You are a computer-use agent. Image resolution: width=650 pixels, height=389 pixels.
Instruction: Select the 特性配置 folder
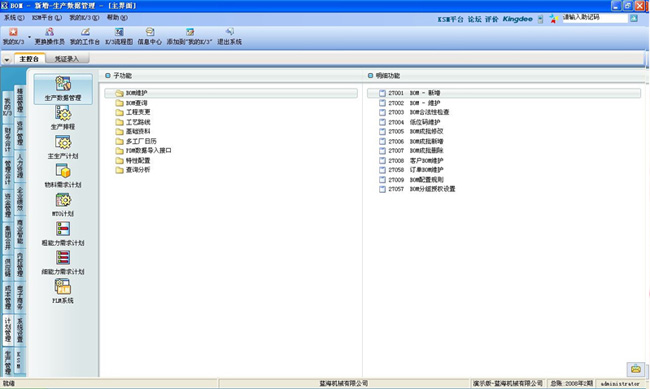pyautogui.click(x=133, y=160)
